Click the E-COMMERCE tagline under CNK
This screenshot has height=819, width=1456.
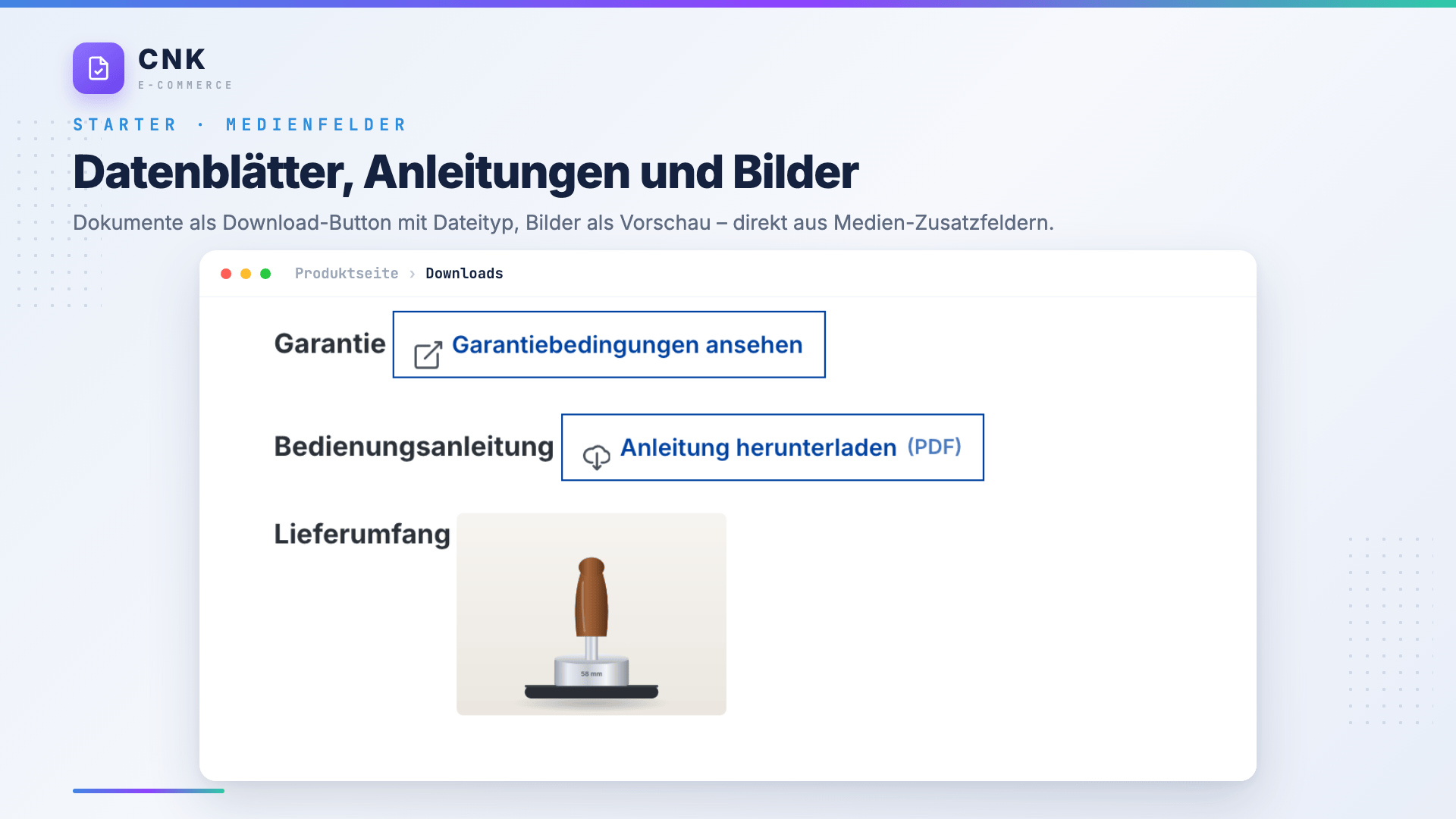185,86
